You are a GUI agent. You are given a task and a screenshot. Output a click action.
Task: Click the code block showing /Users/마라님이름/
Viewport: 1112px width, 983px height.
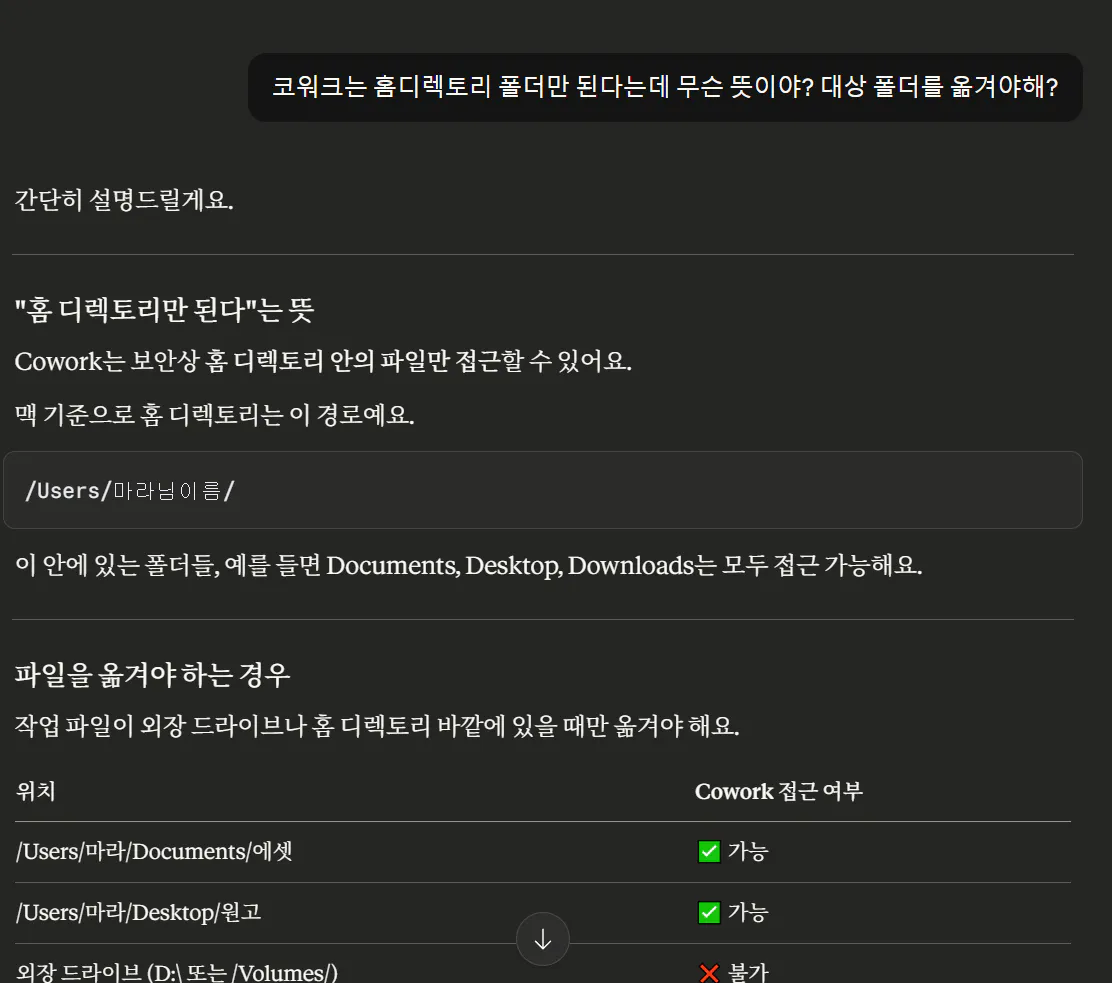click(x=543, y=490)
